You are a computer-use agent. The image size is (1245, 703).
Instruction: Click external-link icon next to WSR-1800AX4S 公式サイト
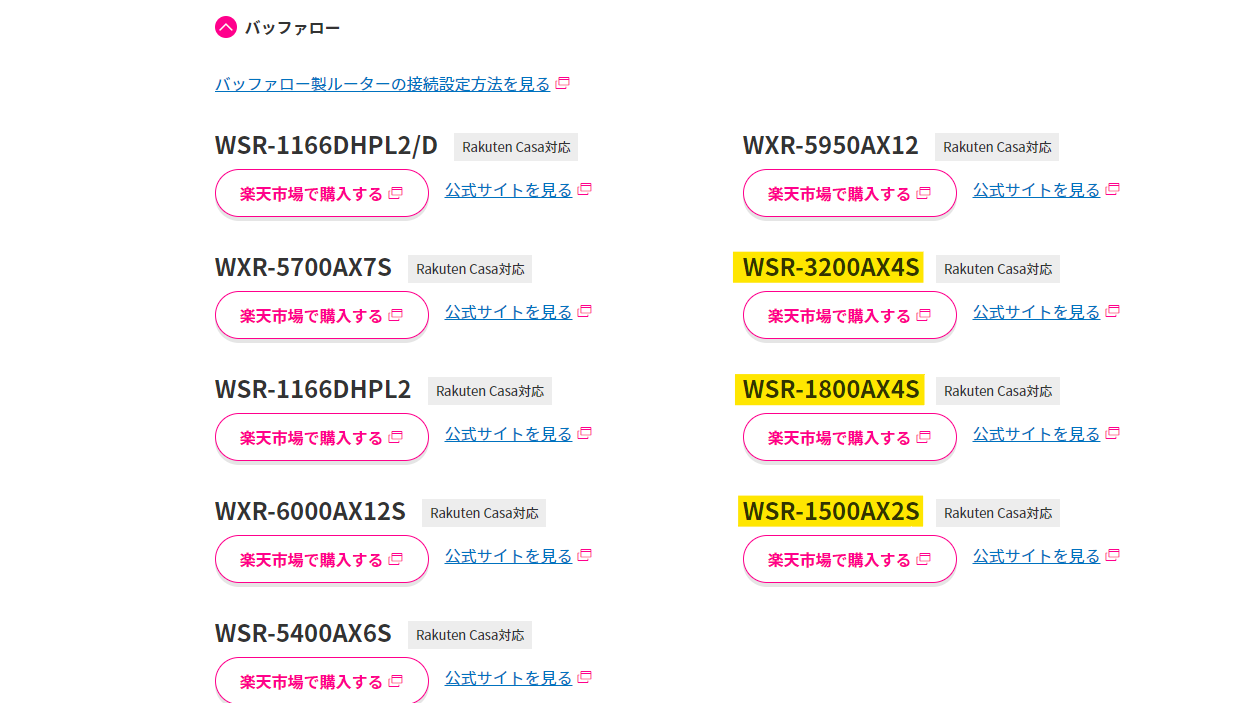[x=1112, y=433]
